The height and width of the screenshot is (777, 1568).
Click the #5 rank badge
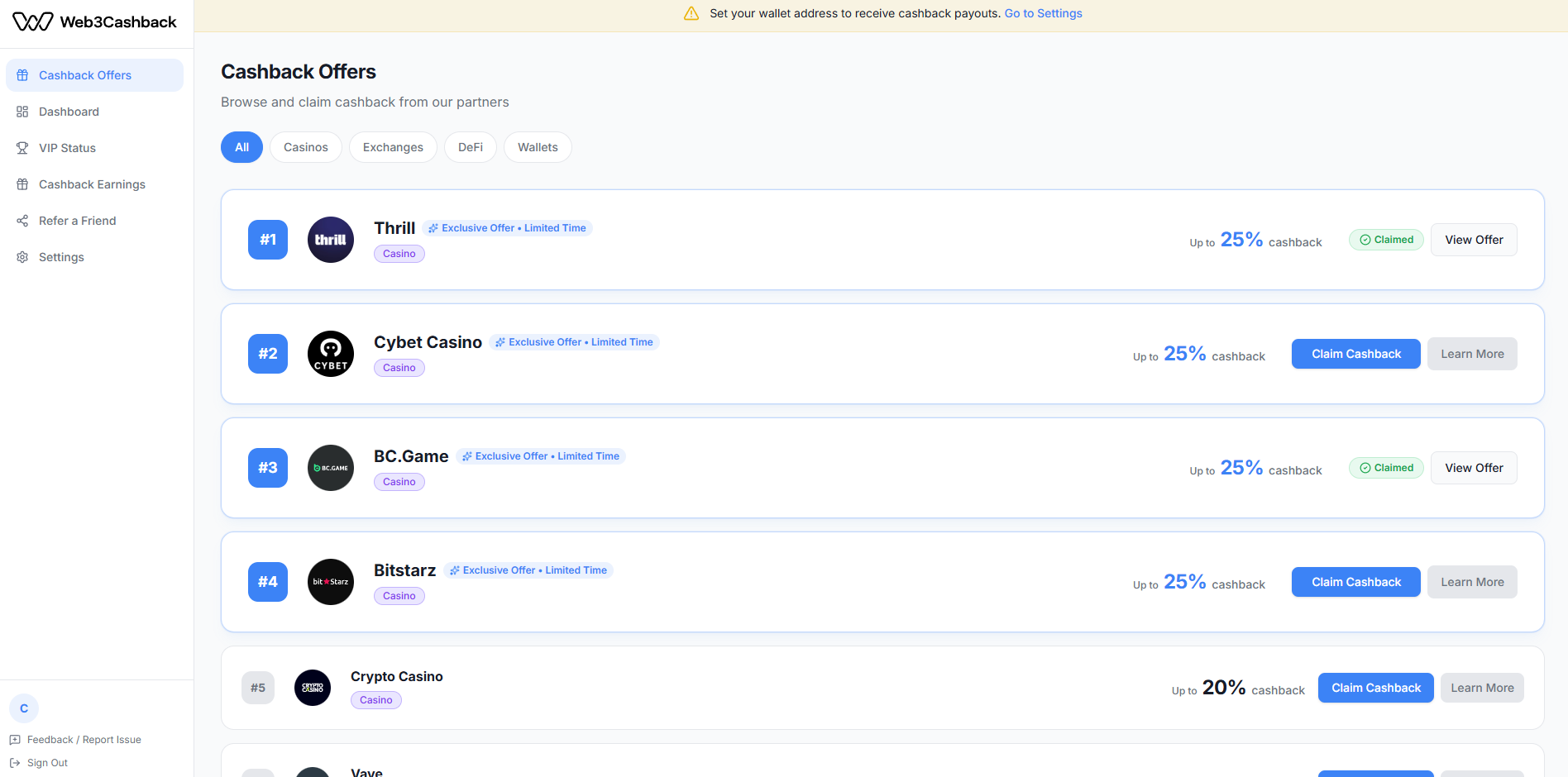coord(258,688)
